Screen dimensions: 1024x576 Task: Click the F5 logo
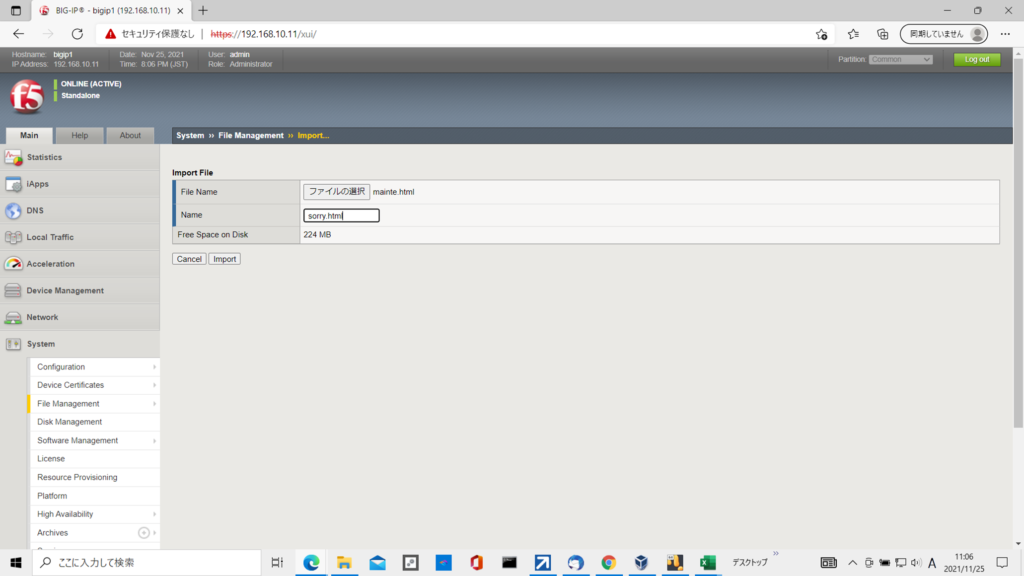click(x=26, y=97)
